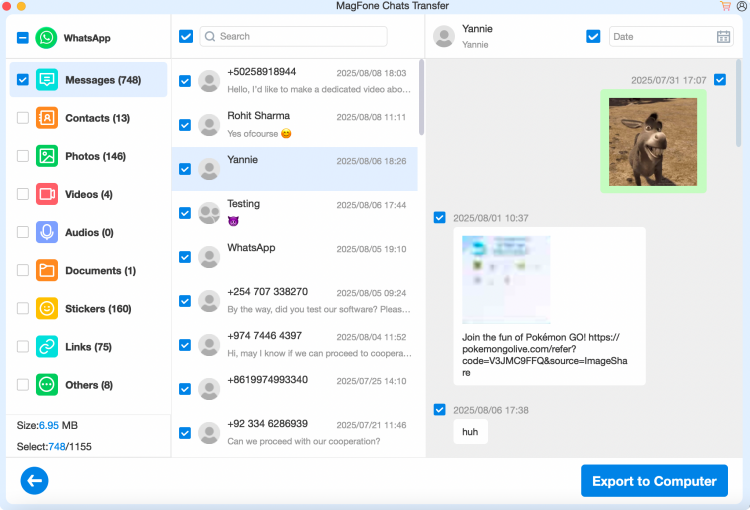750x510 pixels.
Task: Click the +50258918944 contact avatar
Action: point(209,81)
